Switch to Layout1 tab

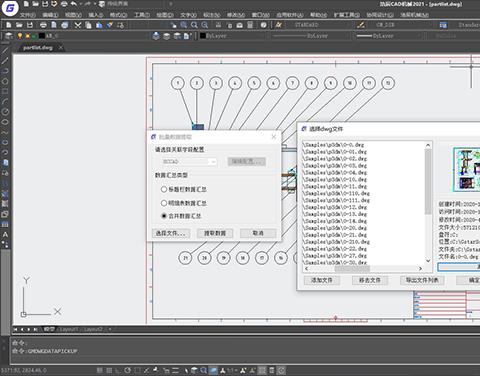point(68,329)
